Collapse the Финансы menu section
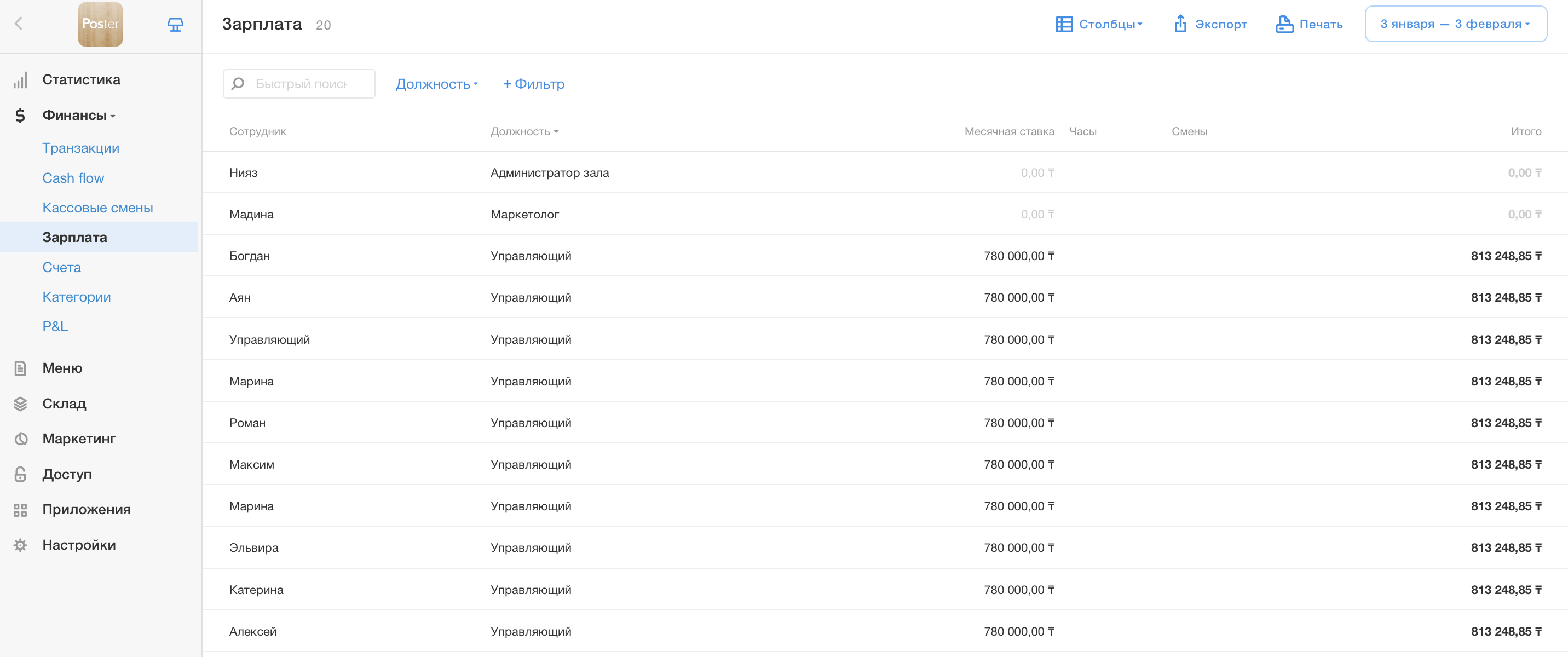The height and width of the screenshot is (657, 1568). (78, 115)
